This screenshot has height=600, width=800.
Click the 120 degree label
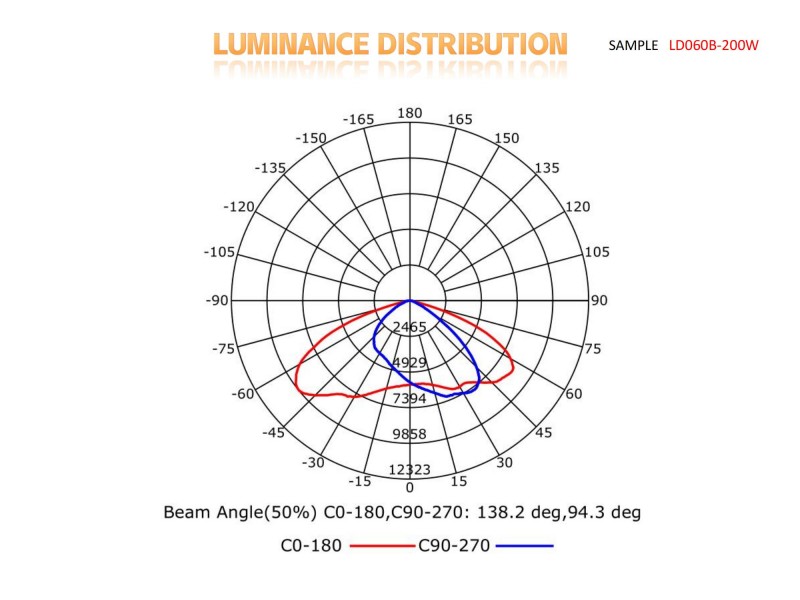(577, 207)
